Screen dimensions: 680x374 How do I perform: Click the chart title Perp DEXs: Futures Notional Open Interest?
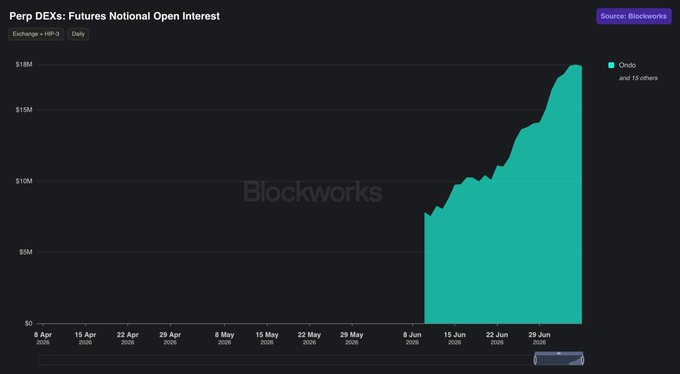[114, 16]
